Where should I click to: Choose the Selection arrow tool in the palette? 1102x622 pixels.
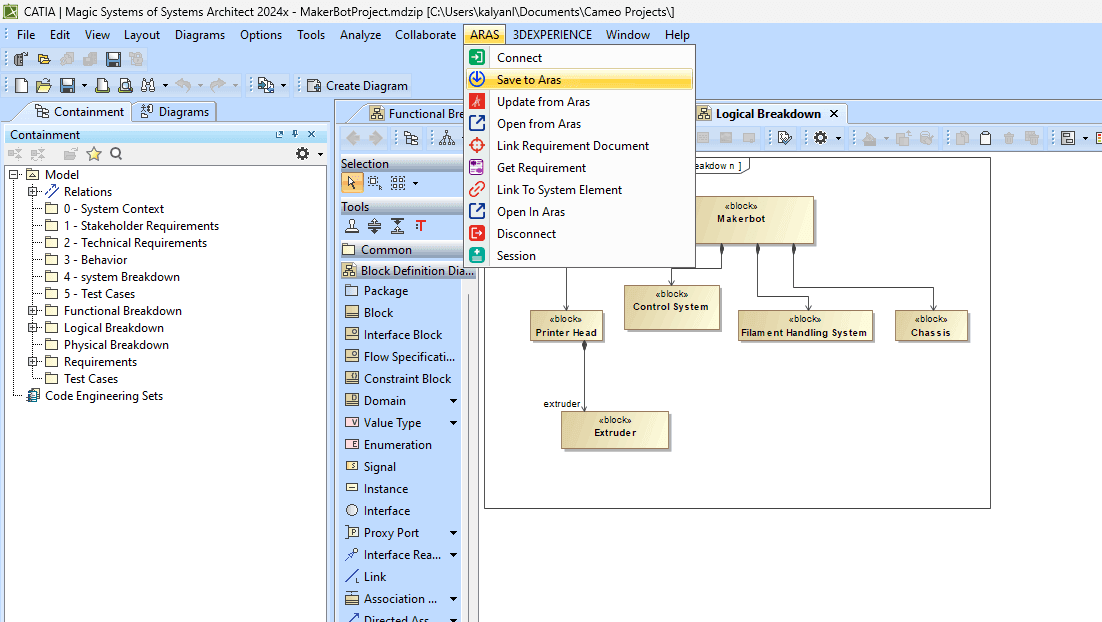pyautogui.click(x=351, y=183)
